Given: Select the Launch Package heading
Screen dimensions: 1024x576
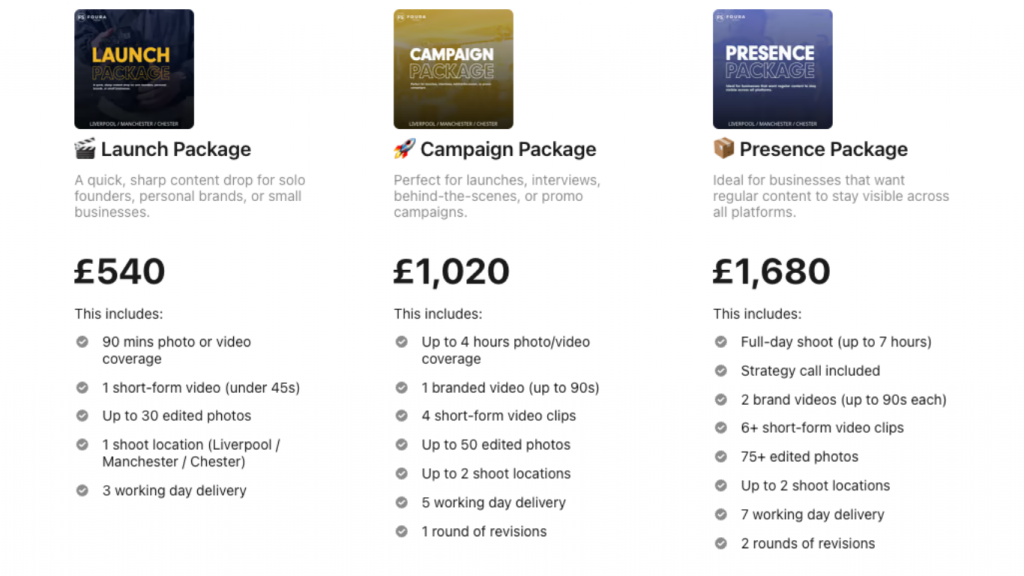Looking at the screenshot, I should click(x=176, y=150).
